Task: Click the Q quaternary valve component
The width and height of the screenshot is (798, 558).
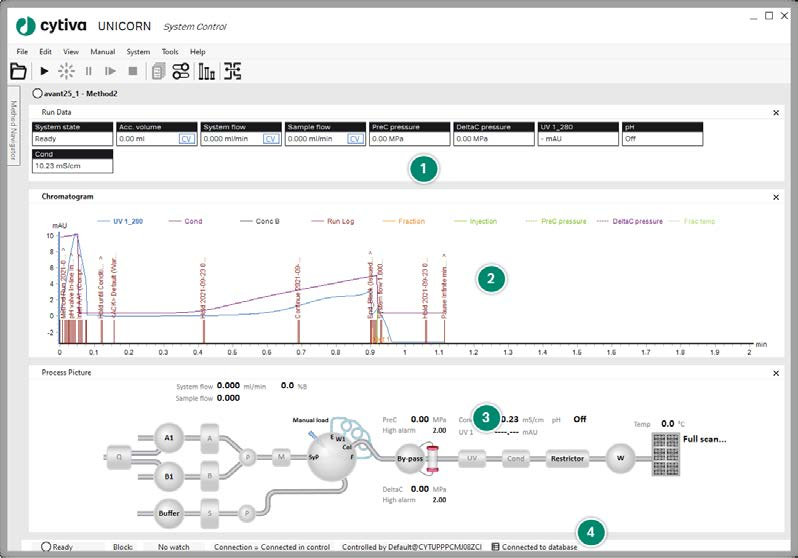Action: click(x=119, y=457)
